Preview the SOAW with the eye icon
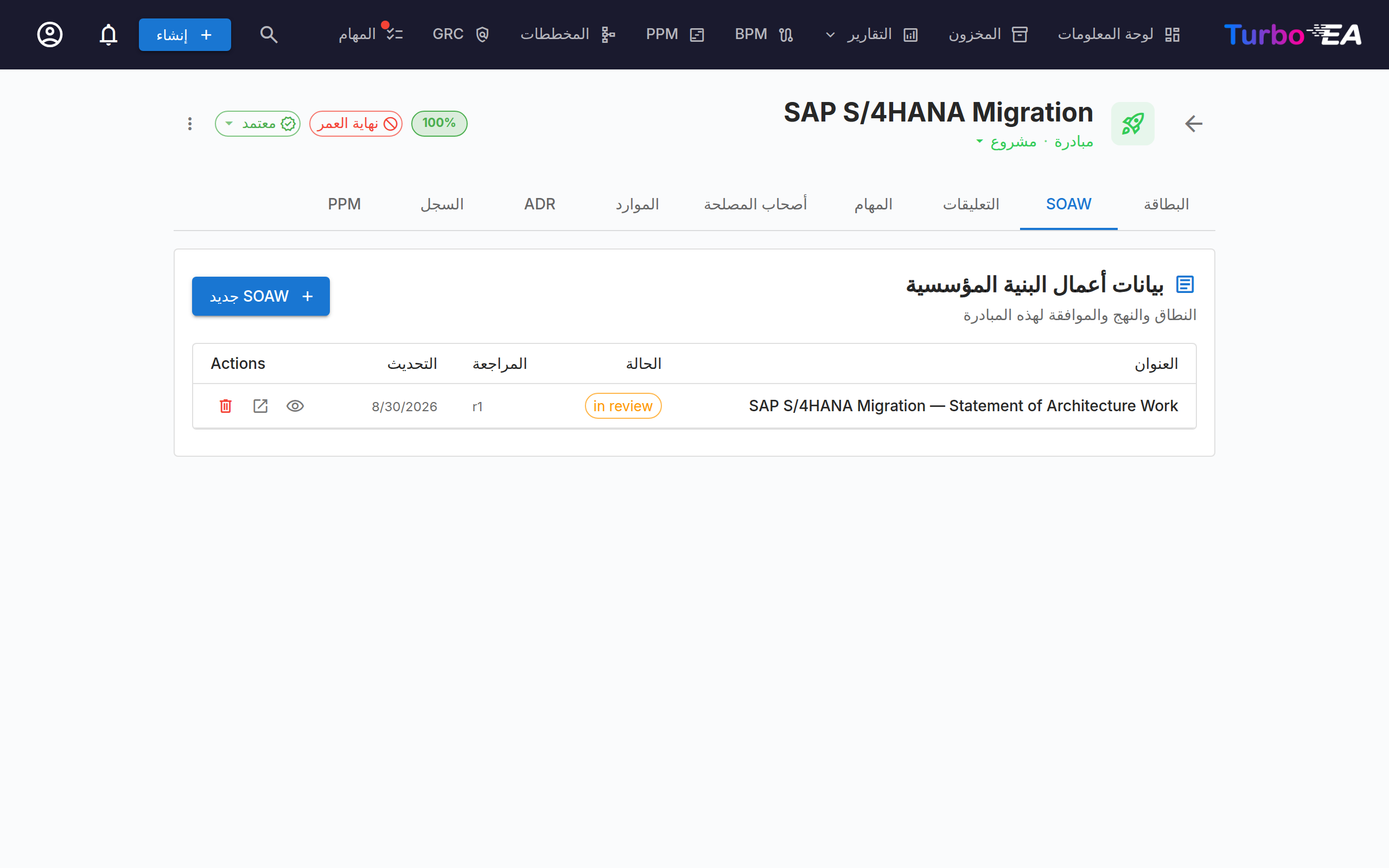The image size is (1389, 868). pos(295,406)
